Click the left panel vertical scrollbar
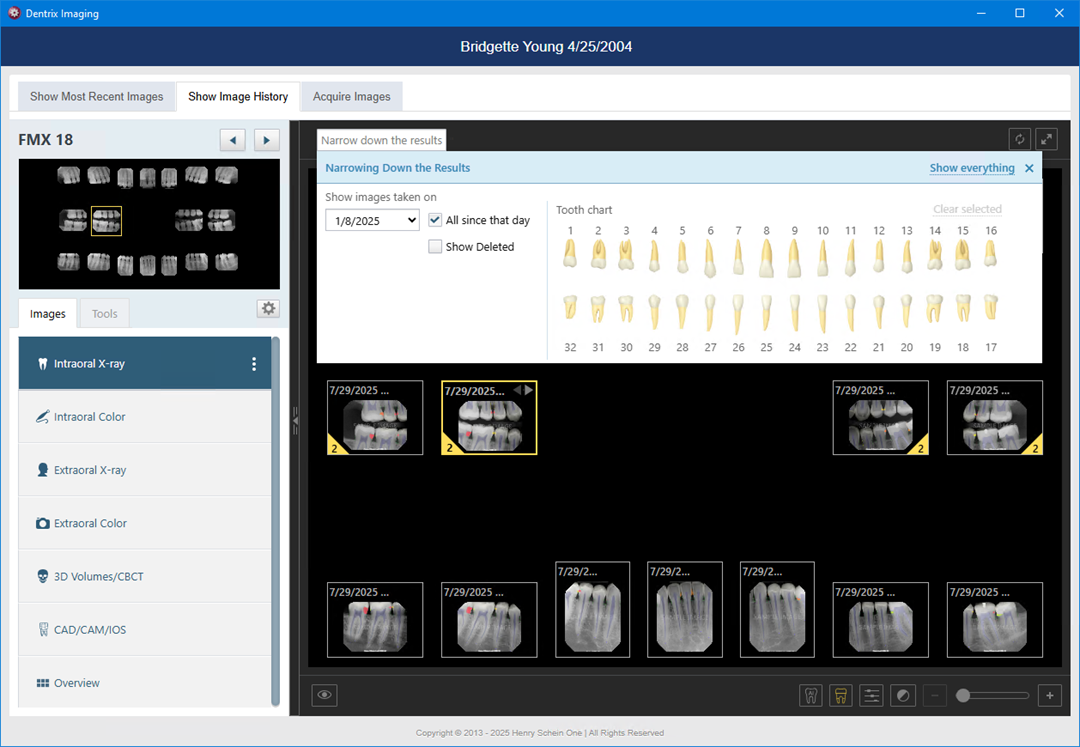 (x=276, y=521)
